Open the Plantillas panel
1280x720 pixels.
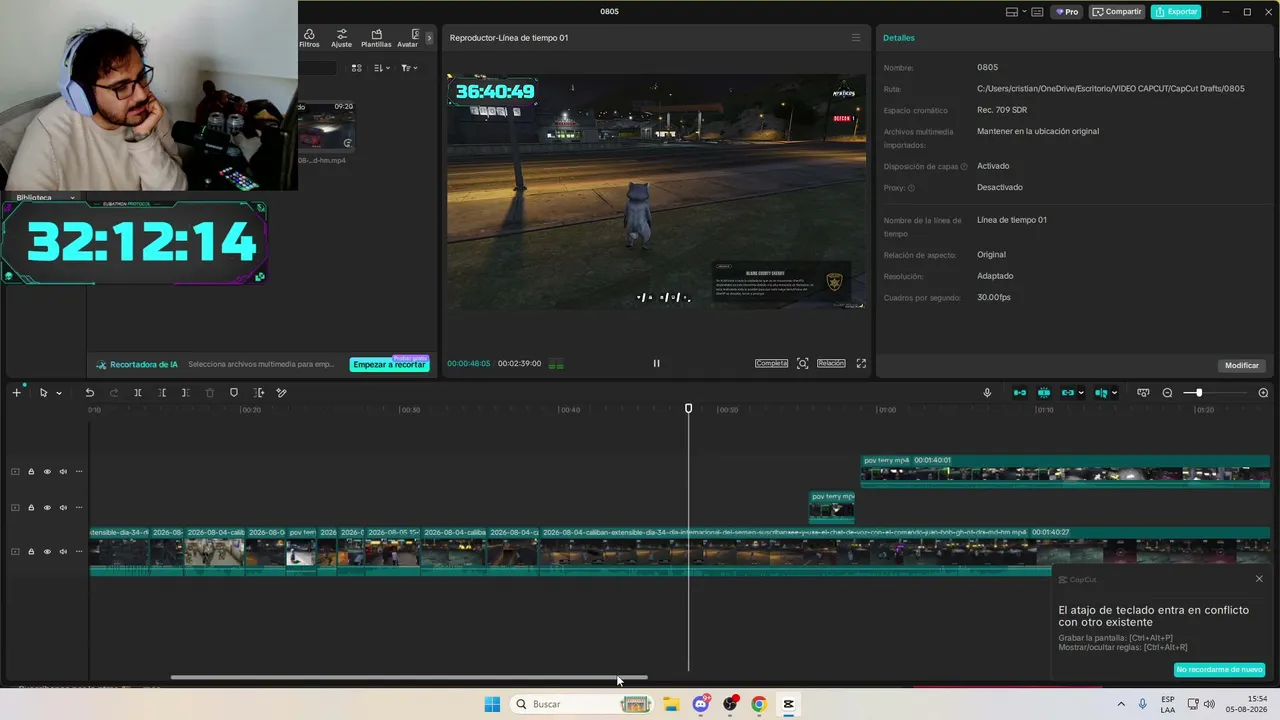coord(376,38)
